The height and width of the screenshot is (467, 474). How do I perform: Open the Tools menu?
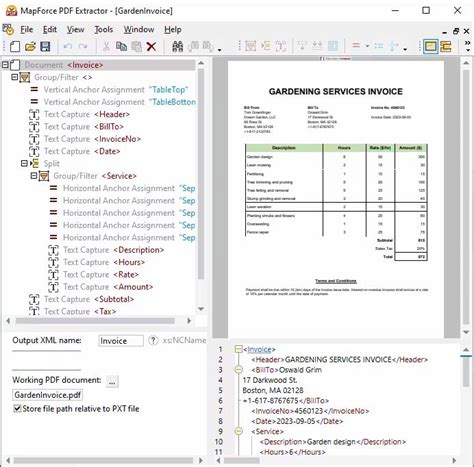(104, 30)
